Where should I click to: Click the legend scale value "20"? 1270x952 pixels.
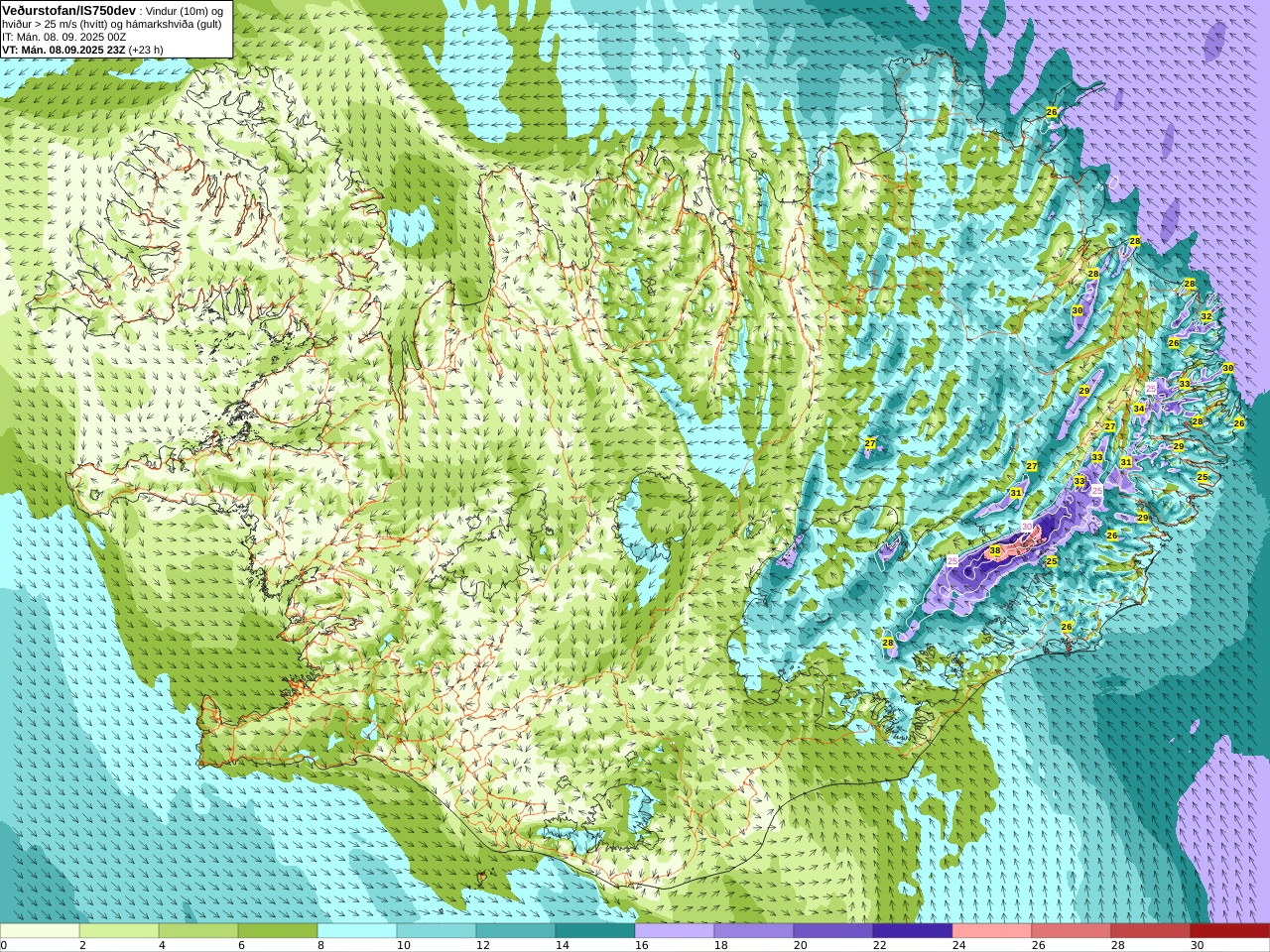coord(801,945)
